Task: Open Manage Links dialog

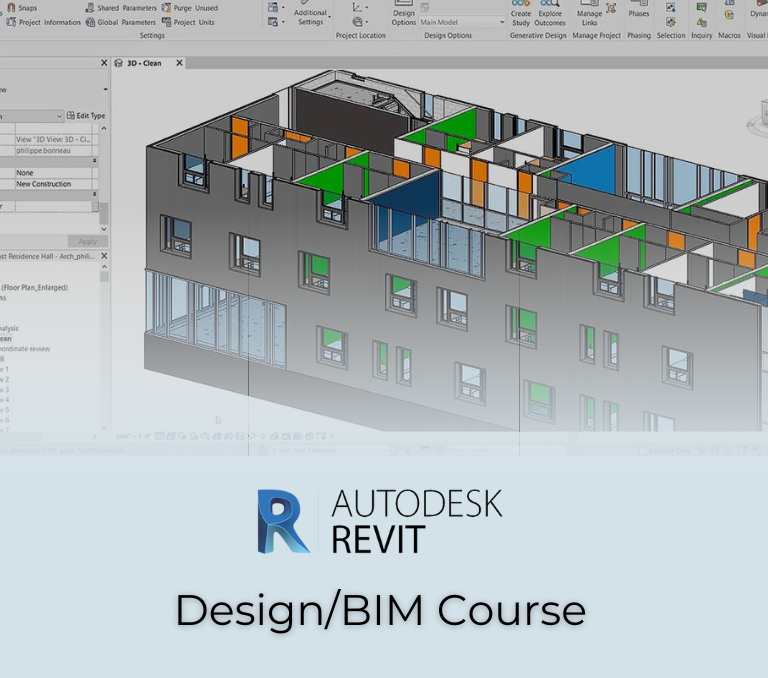Action: point(589,14)
